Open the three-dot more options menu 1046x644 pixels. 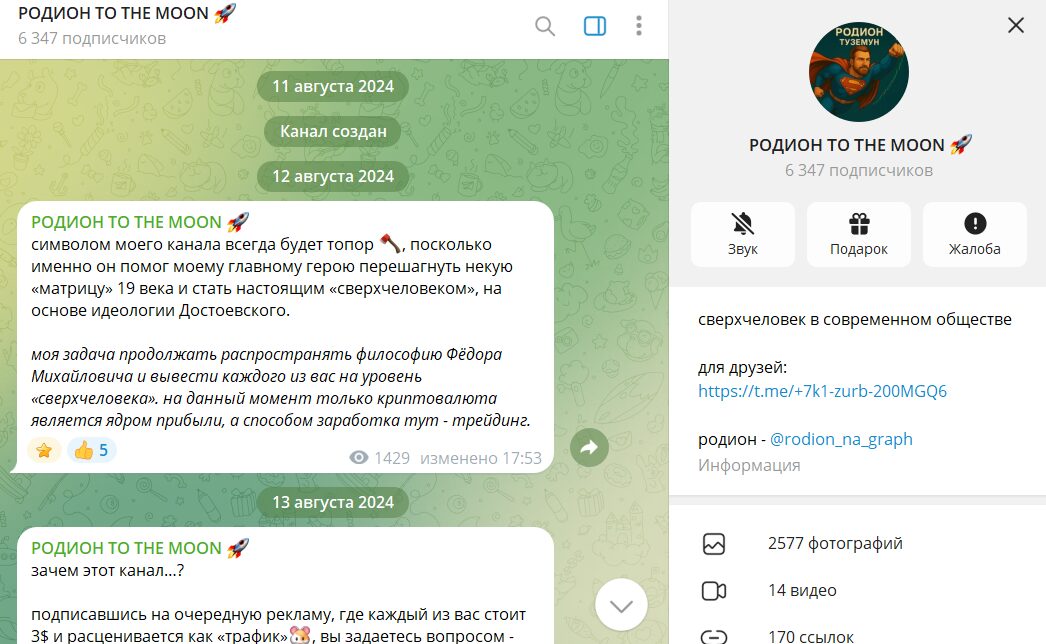[x=638, y=26]
